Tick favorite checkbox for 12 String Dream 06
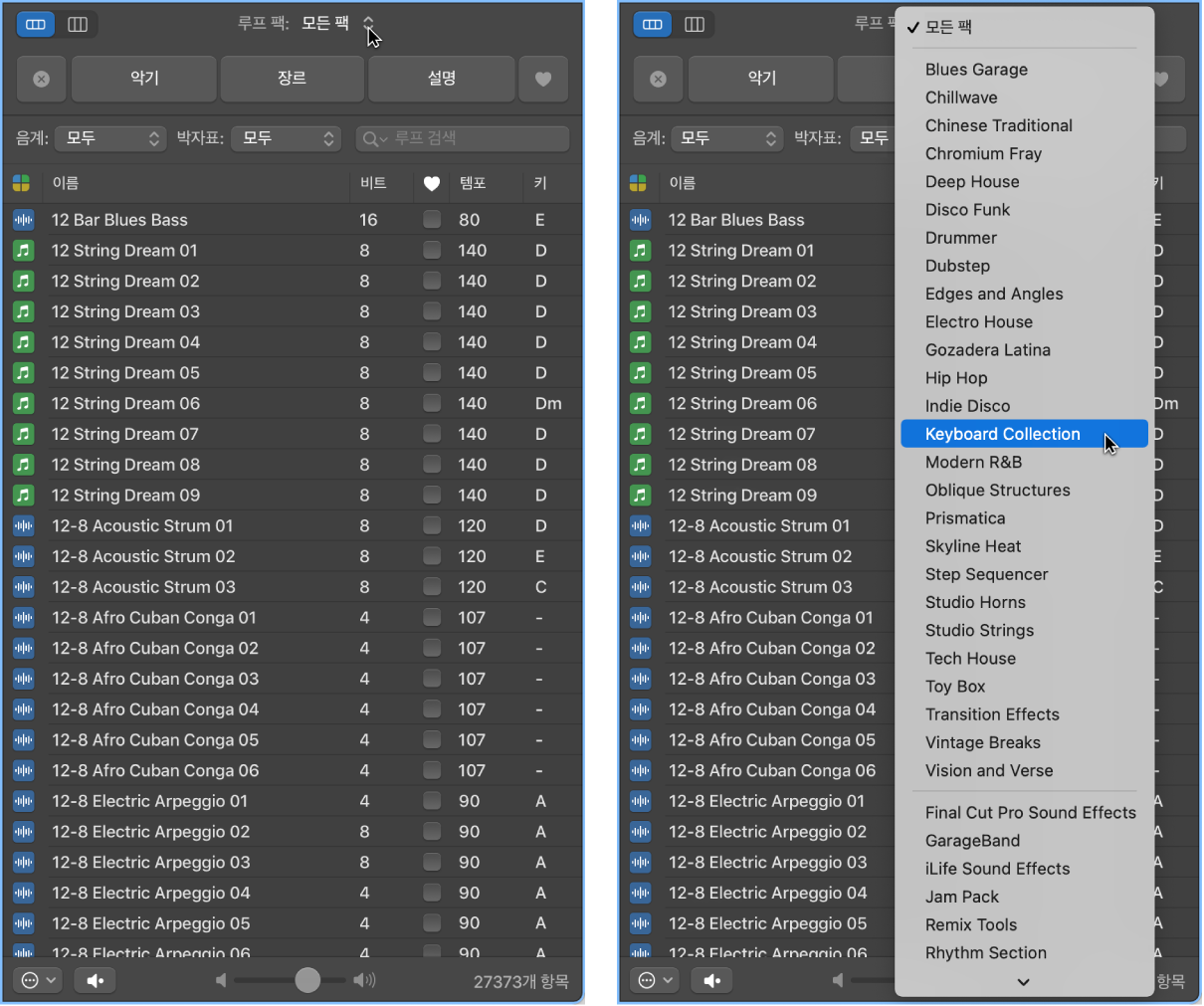This screenshot has height=1006, width=1204. click(x=432, y=403)
